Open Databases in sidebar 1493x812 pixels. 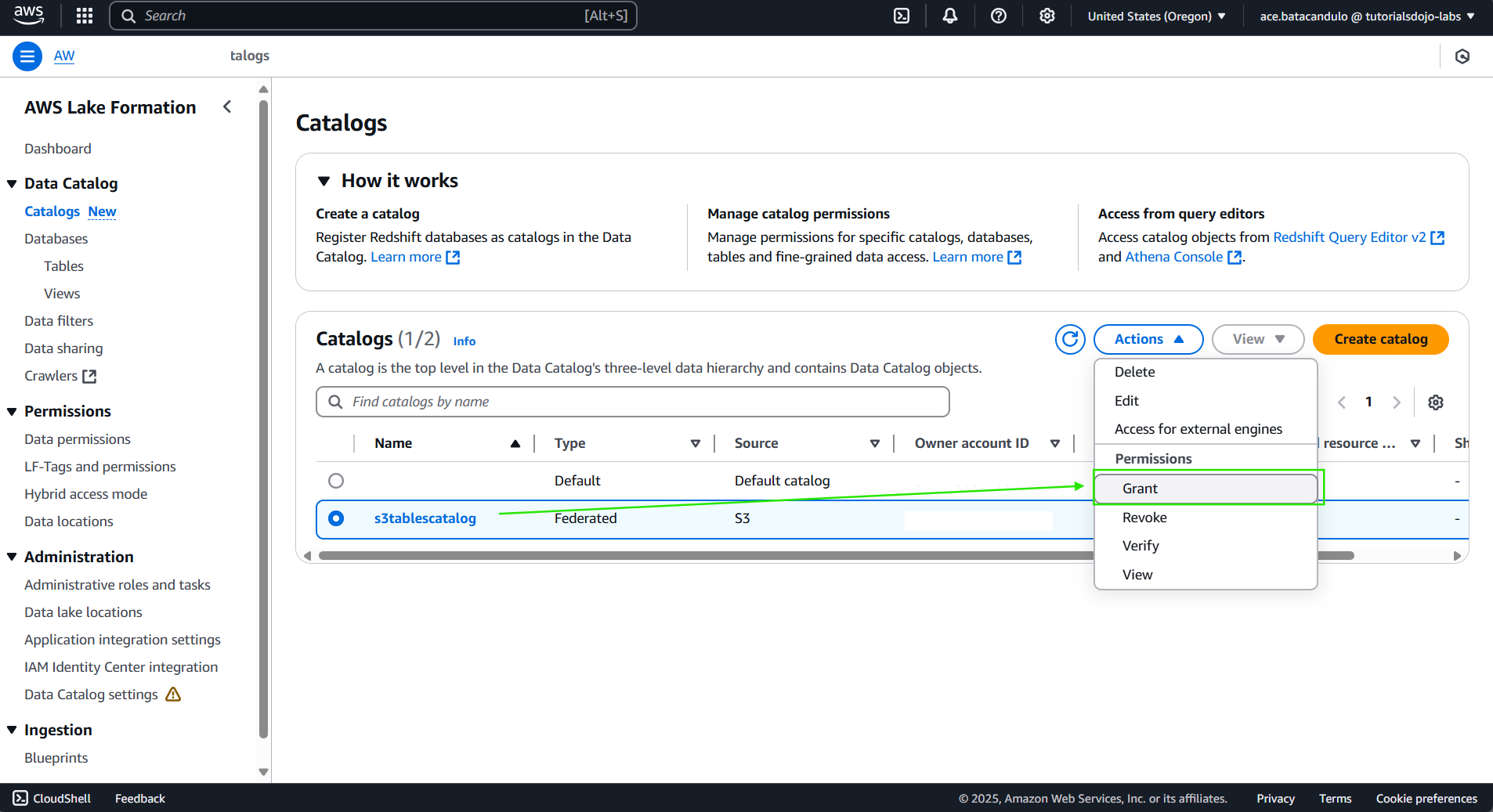pyautogui.click(x=56, y=239)
